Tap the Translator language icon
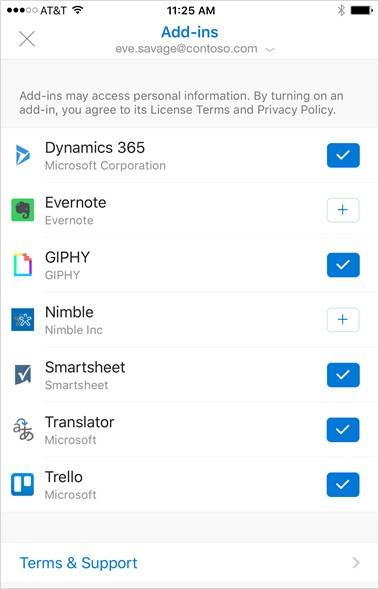Viewport: 379px width, 589px height. (x=23, y=429)
